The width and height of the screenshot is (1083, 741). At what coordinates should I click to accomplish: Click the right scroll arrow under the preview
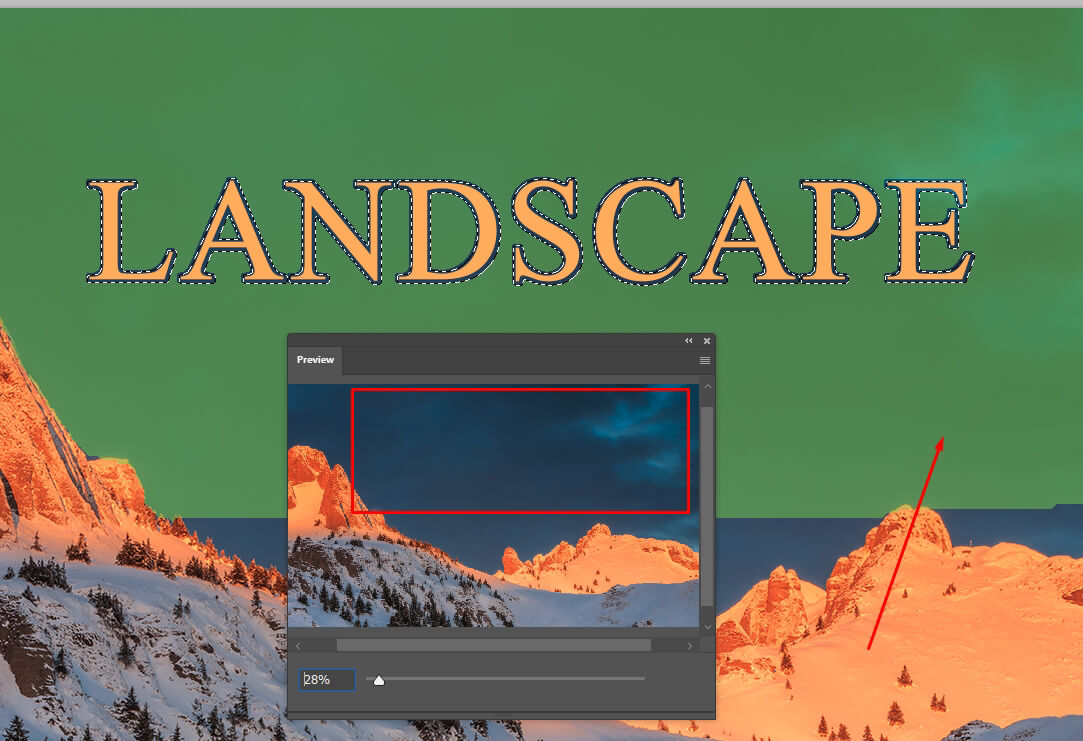(691, 645)
